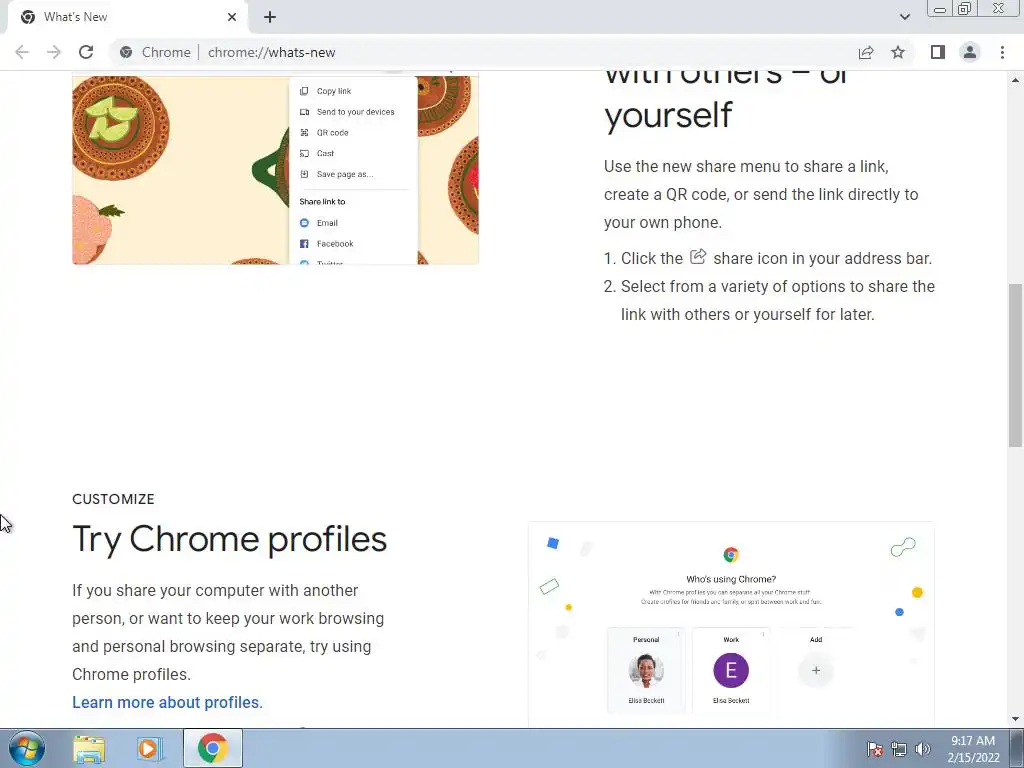Click the share menu illustration image
This screenshot has width=1024, height=768.
click(276, 170)
